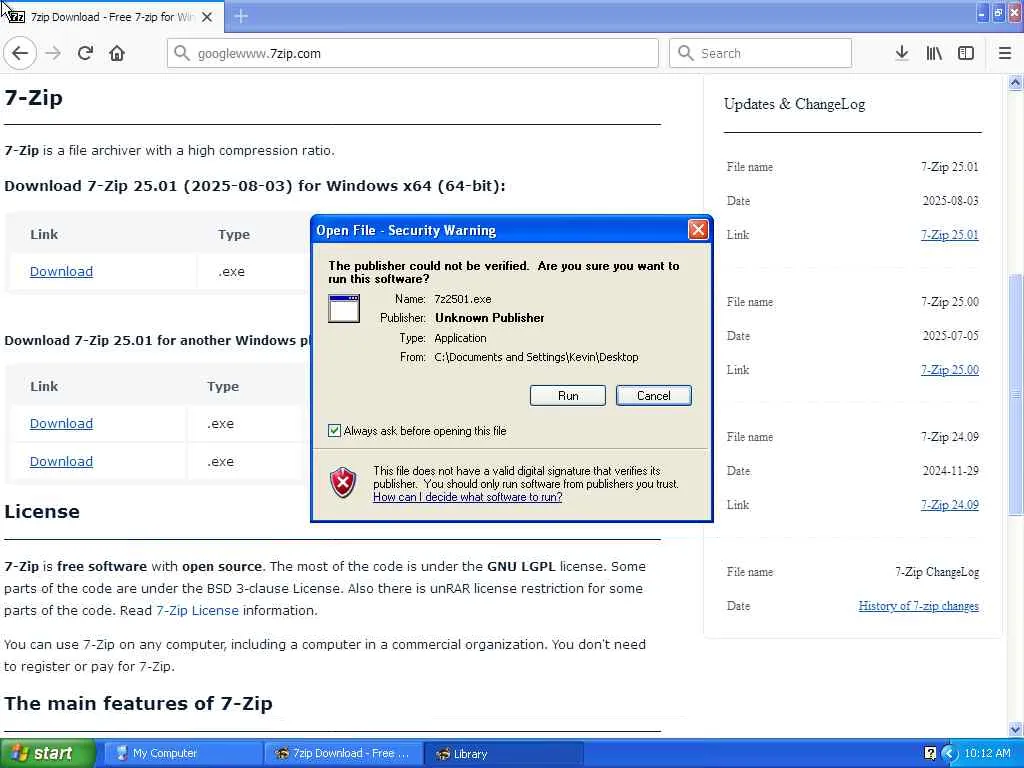Open 'How can I decide what software to run?'
This screenshot has width=1024, height=768.
click(468, 497)
